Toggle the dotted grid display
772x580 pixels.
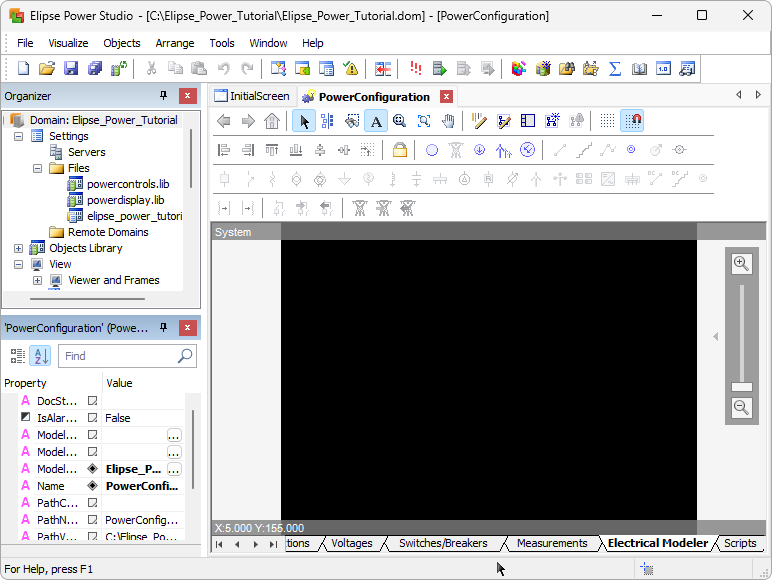(607, 121)
